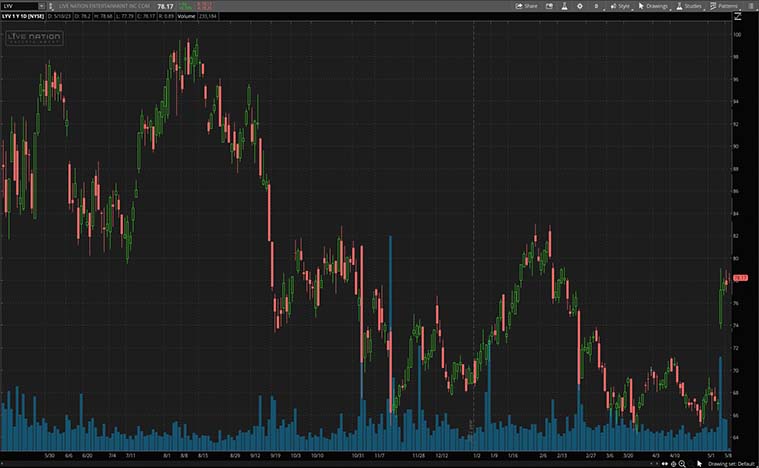Click the Share icon in the toolbar
The height and width of the screenshot is (468, 759).
(x=526, y=6)
